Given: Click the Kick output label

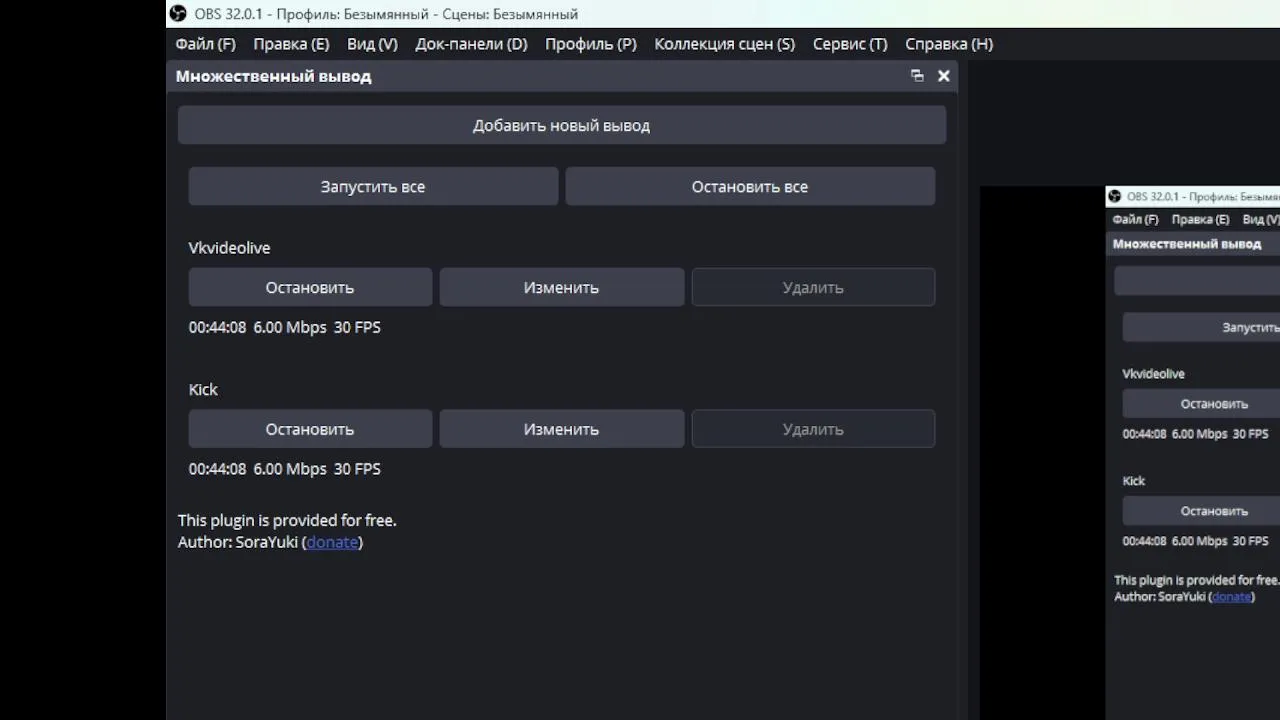Looking at the screenshot, I should [x=203, y=390].
